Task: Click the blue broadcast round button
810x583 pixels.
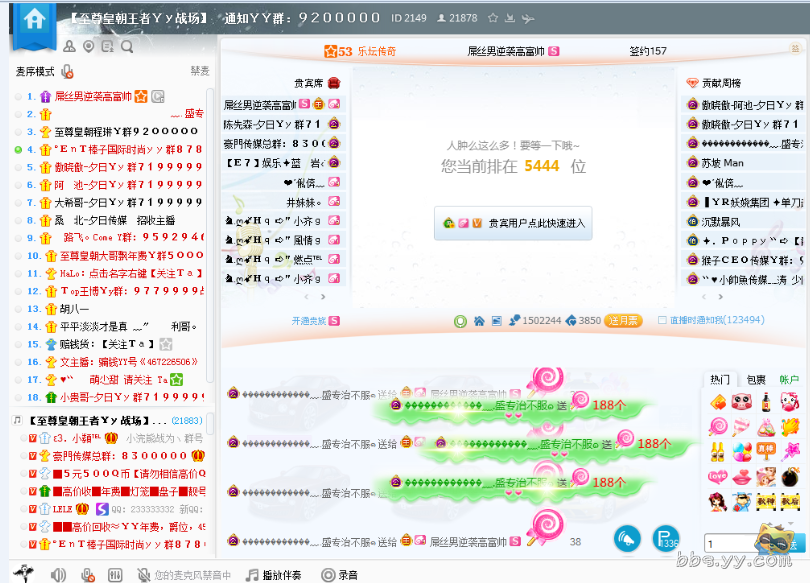Action: 627,539
